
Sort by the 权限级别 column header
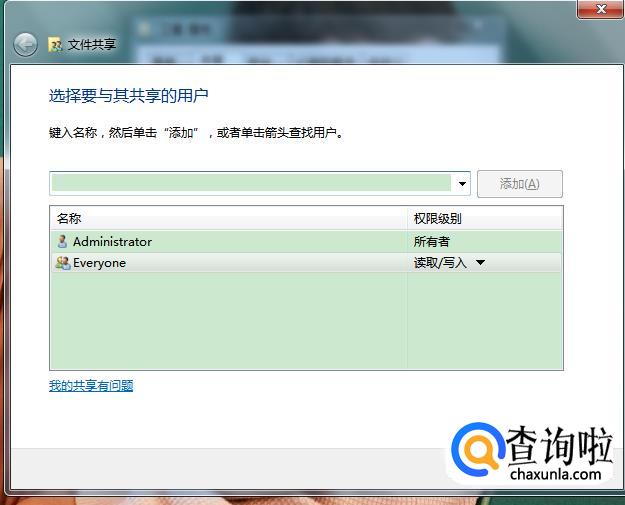point(485,218)
